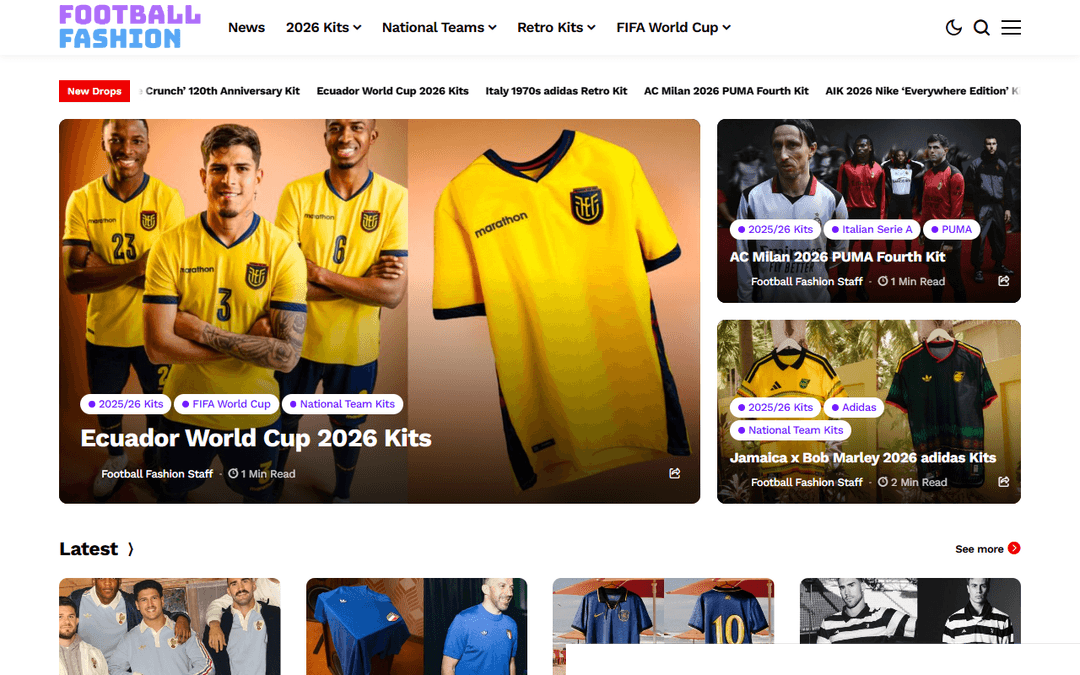The height and width of the screenshot is (675, 1080).
Task: Toggle dark mode with the moon icon
Action: (x=953, y=28)
